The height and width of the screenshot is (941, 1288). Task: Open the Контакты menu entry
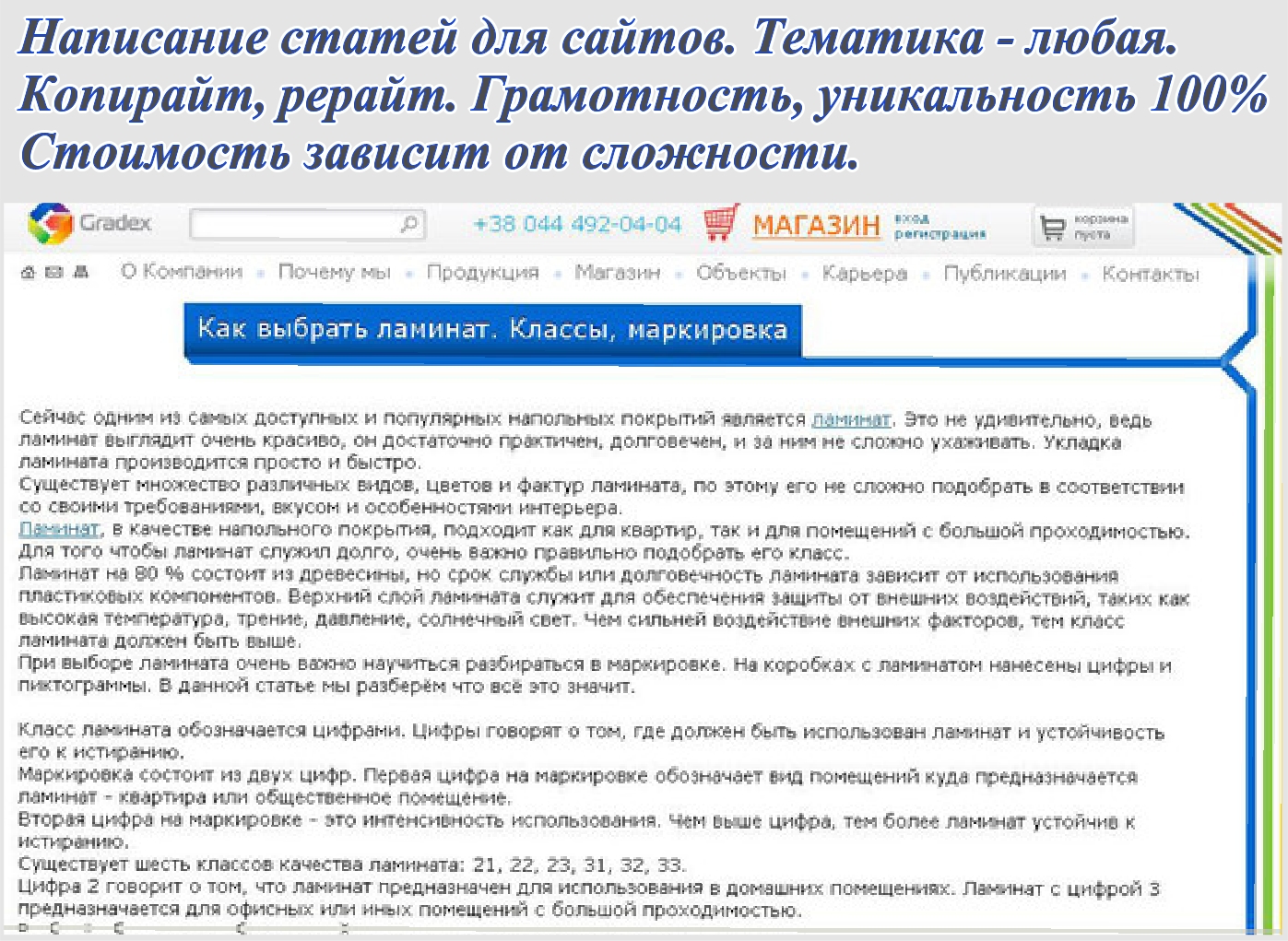[1152, 272]
